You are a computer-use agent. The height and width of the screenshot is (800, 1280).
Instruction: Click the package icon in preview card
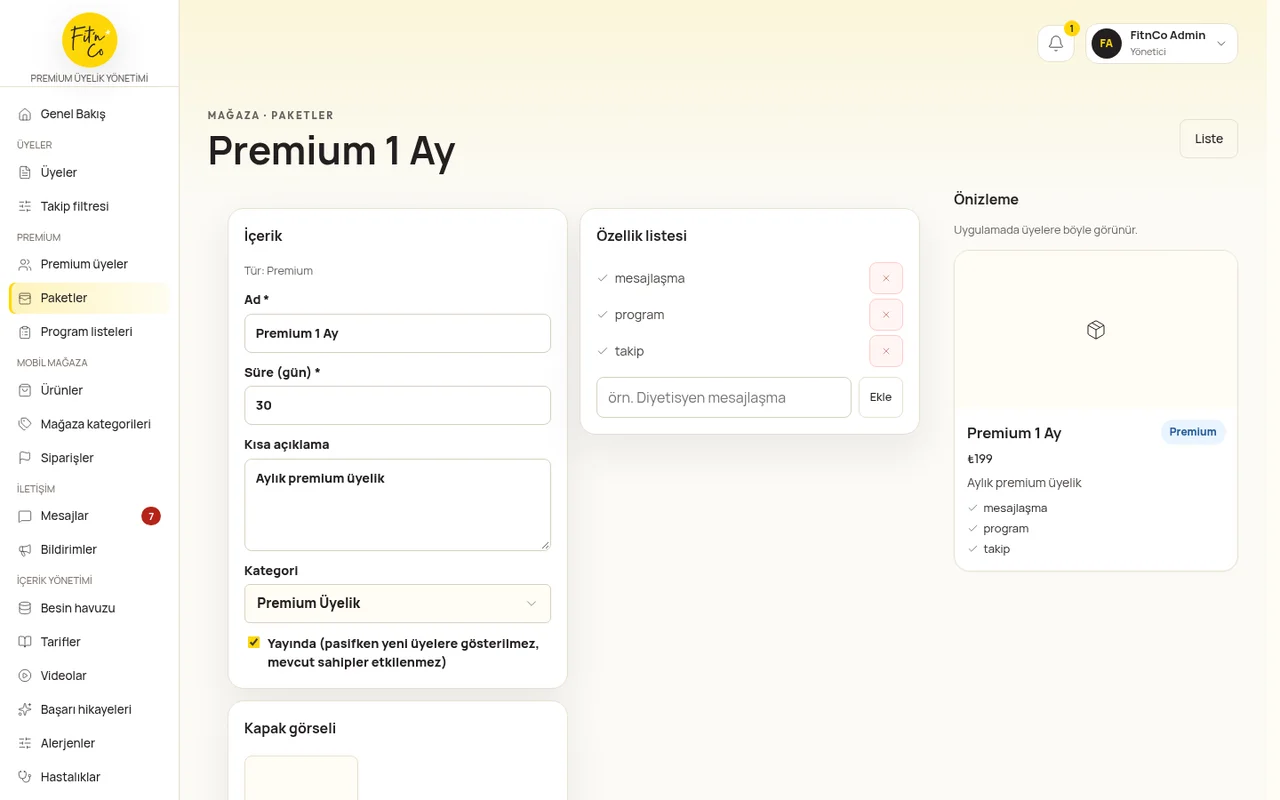[1096, 330]
